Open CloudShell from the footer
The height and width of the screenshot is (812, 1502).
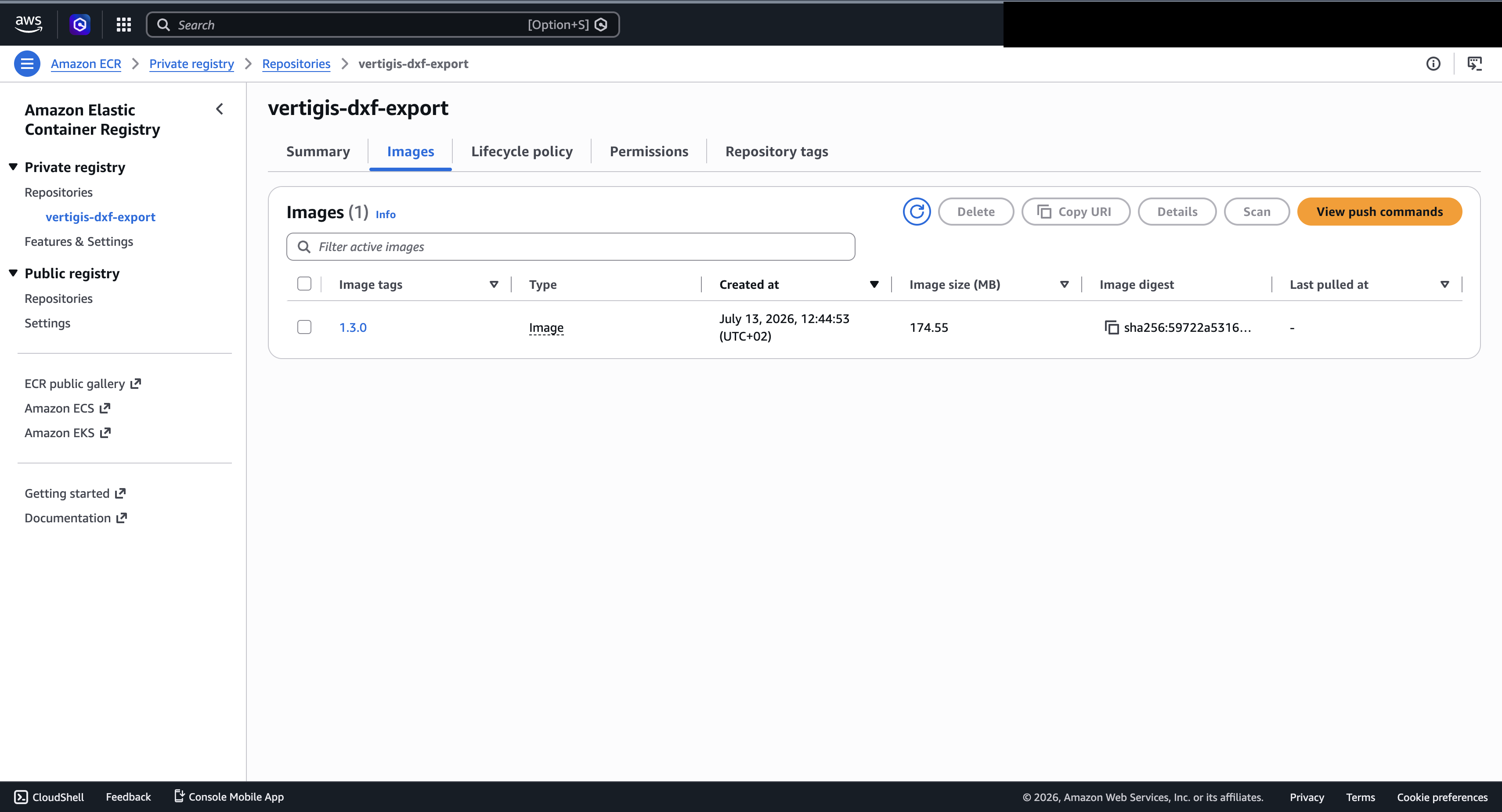tap(49, 797)
